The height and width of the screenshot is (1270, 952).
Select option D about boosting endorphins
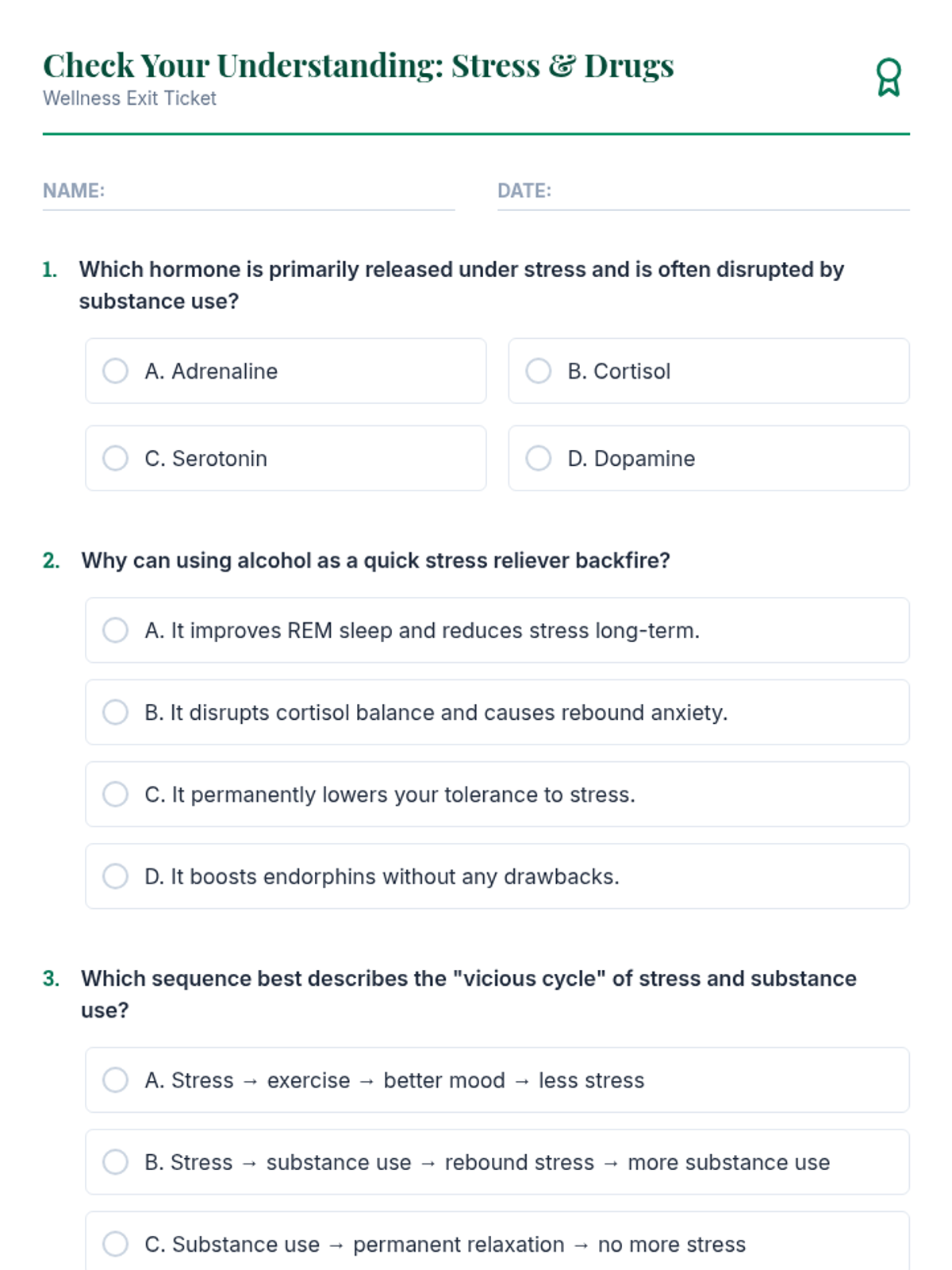497,876
